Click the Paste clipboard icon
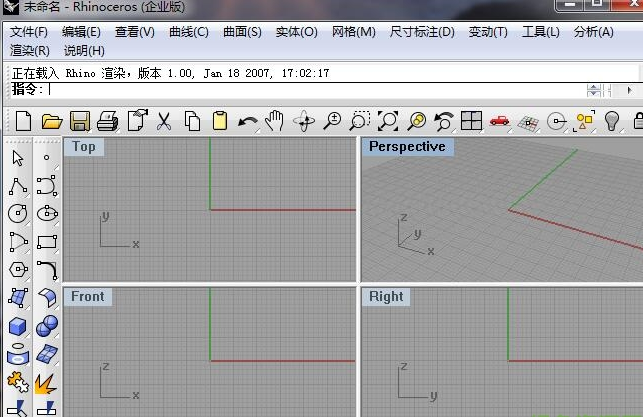This screenshot has height=417, width=643. [220, 121]
